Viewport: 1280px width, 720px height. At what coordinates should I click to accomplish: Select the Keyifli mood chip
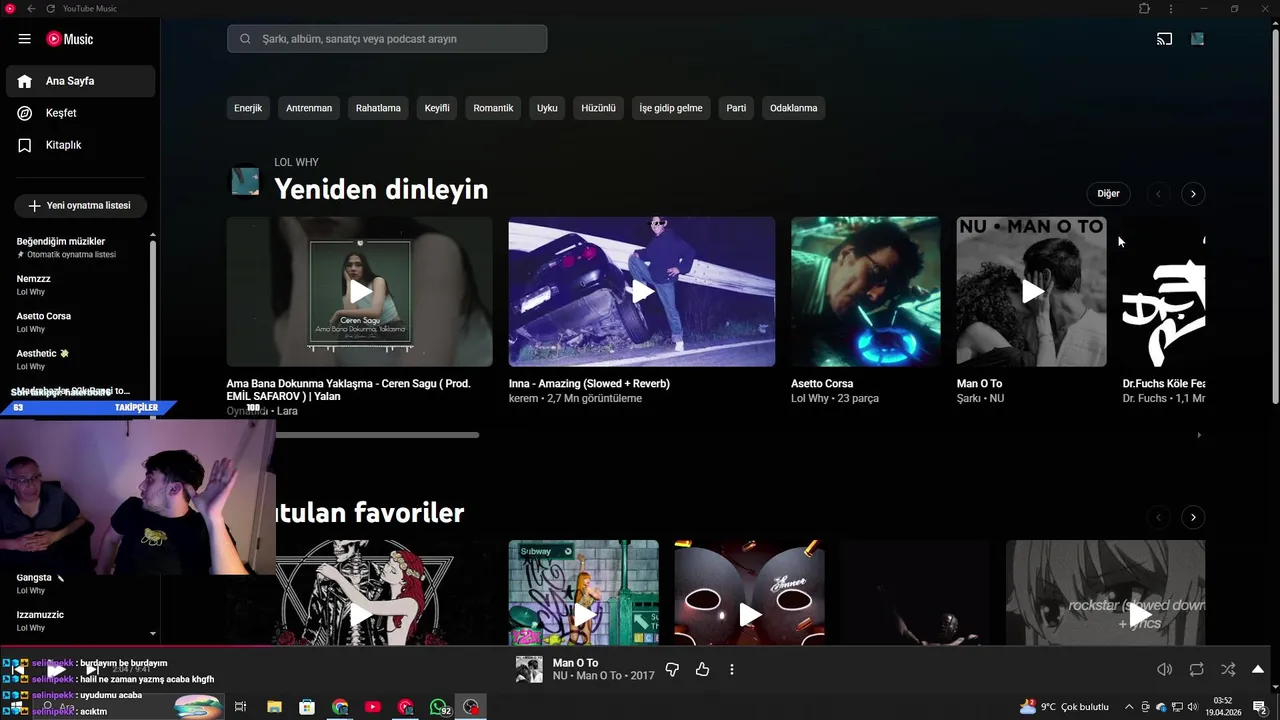coord(437,108)
